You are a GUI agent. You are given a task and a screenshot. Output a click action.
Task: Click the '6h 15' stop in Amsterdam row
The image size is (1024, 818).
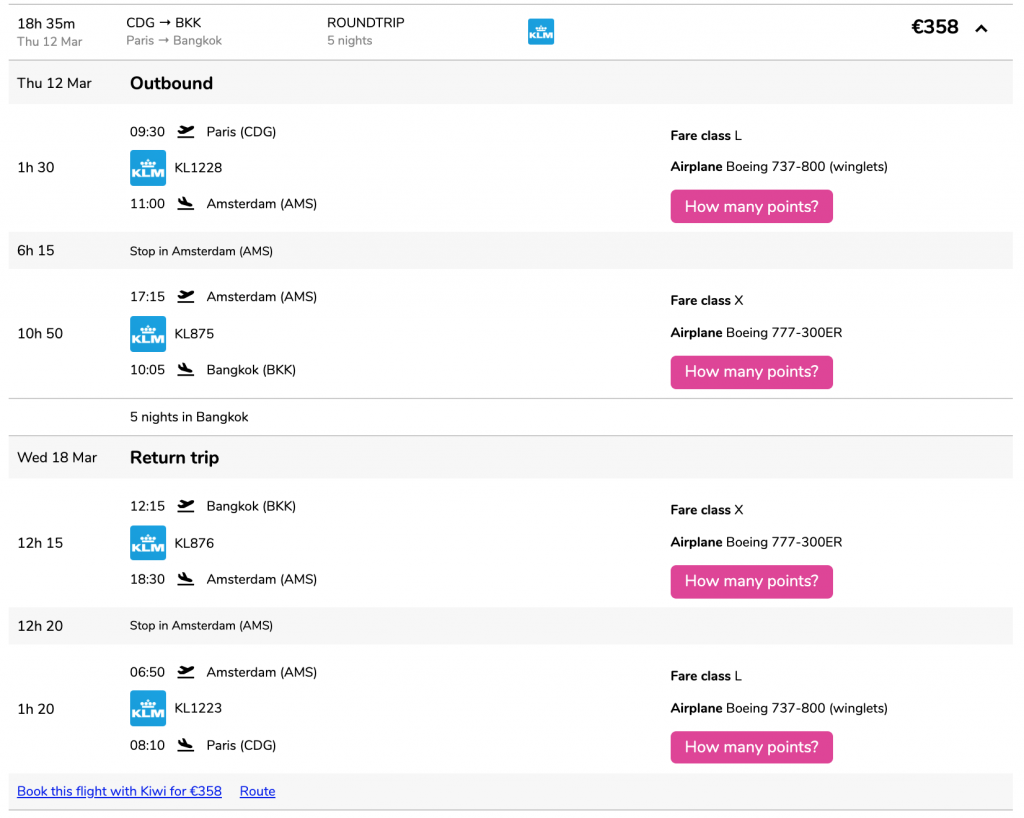point(511,251)
